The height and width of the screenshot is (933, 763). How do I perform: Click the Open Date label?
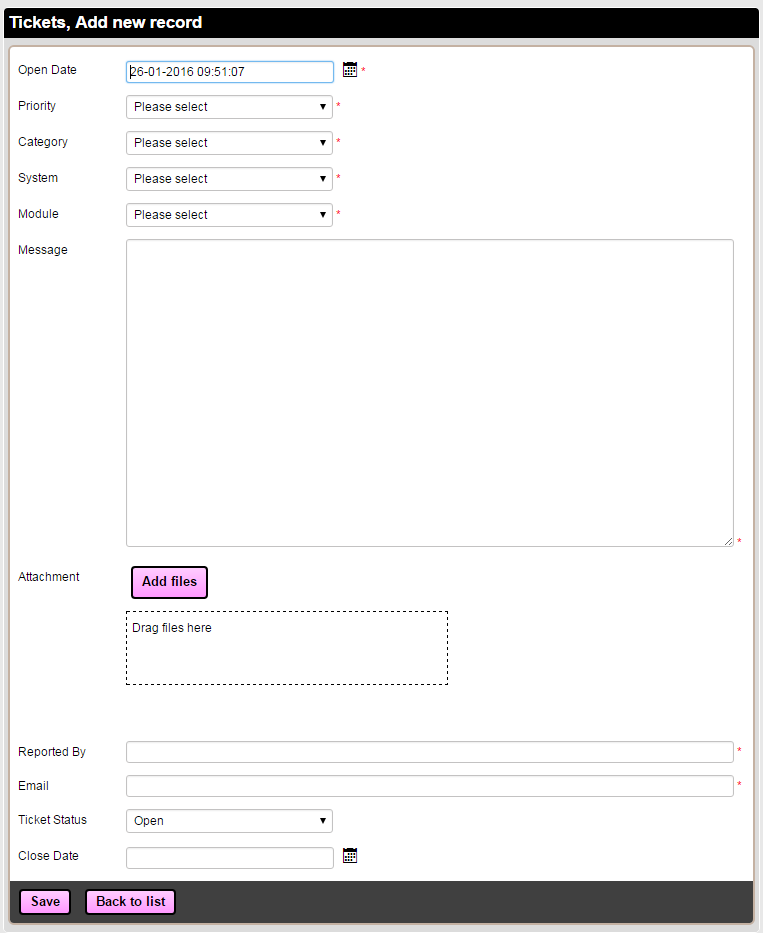click(47, 70)
